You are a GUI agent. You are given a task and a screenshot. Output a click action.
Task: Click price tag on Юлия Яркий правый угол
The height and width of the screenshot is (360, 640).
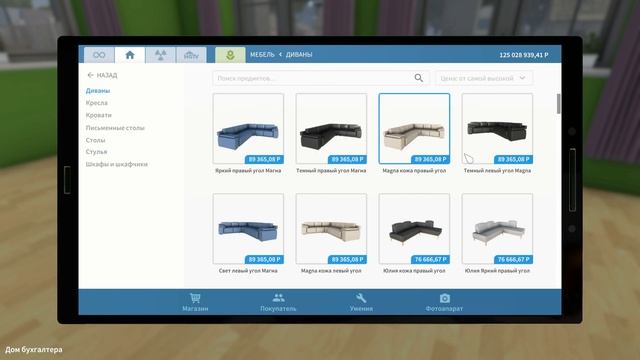(513, 259)
